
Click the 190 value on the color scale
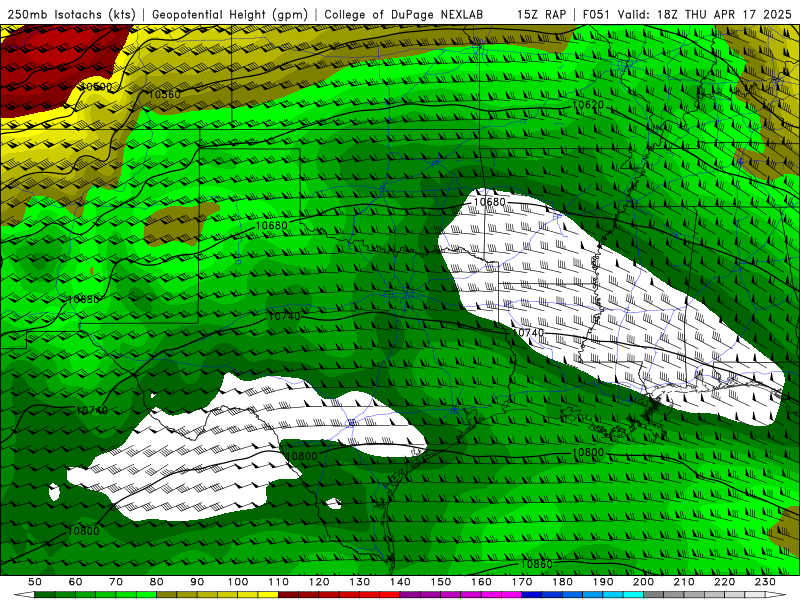point(603,582)
